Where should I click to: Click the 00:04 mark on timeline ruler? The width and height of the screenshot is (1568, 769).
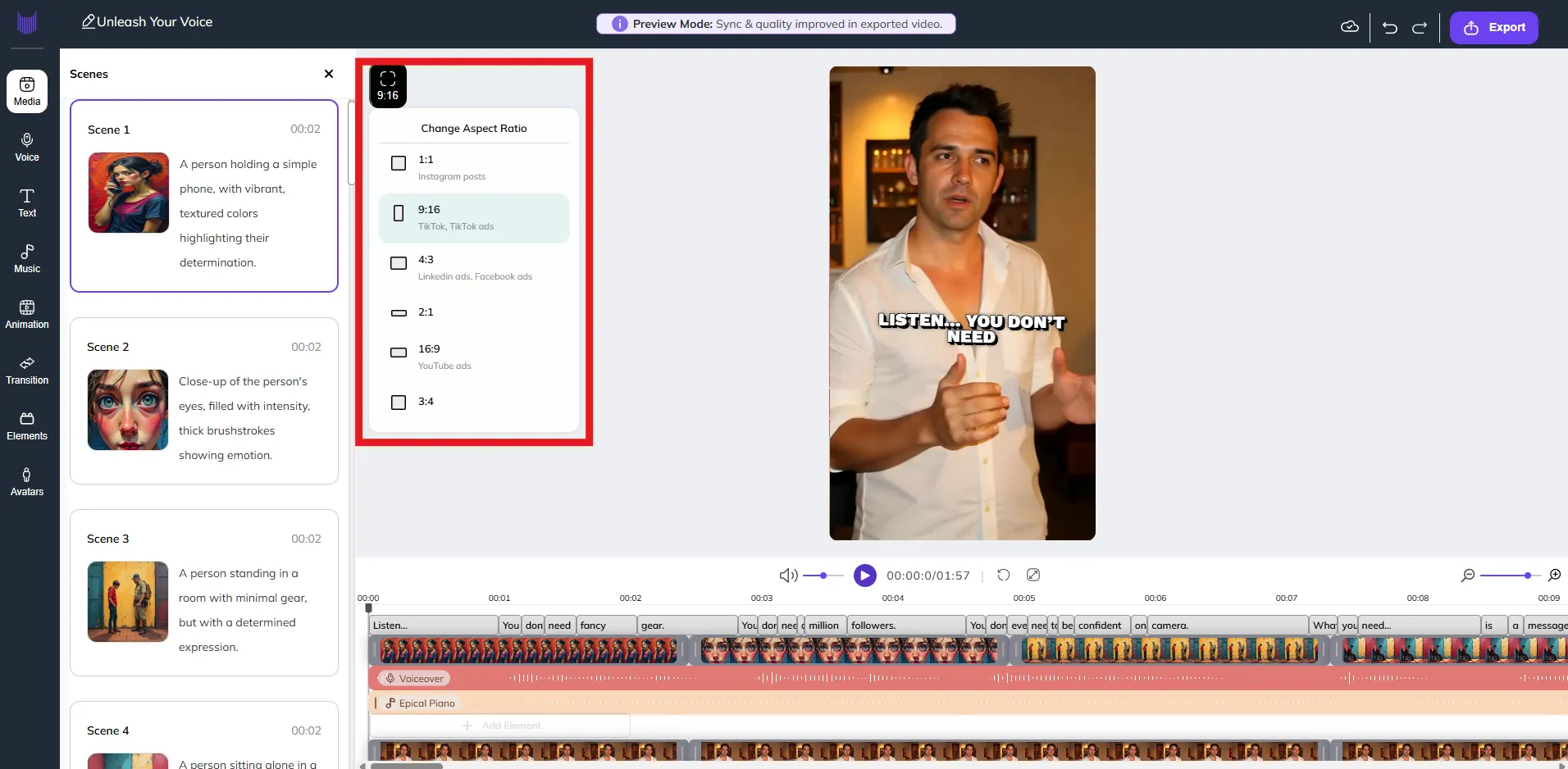click(893, 598)
